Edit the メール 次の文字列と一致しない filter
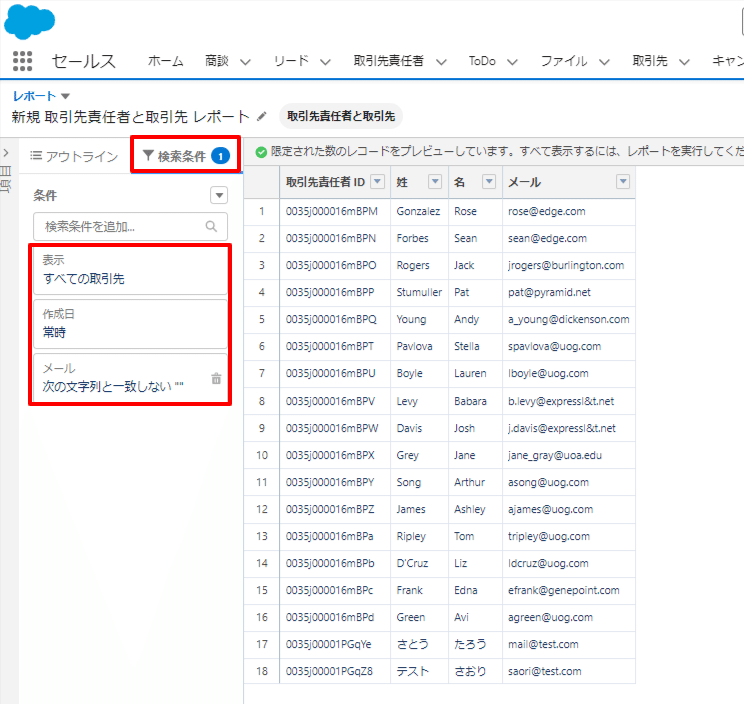The image size is (744, 704). point(130,378)
